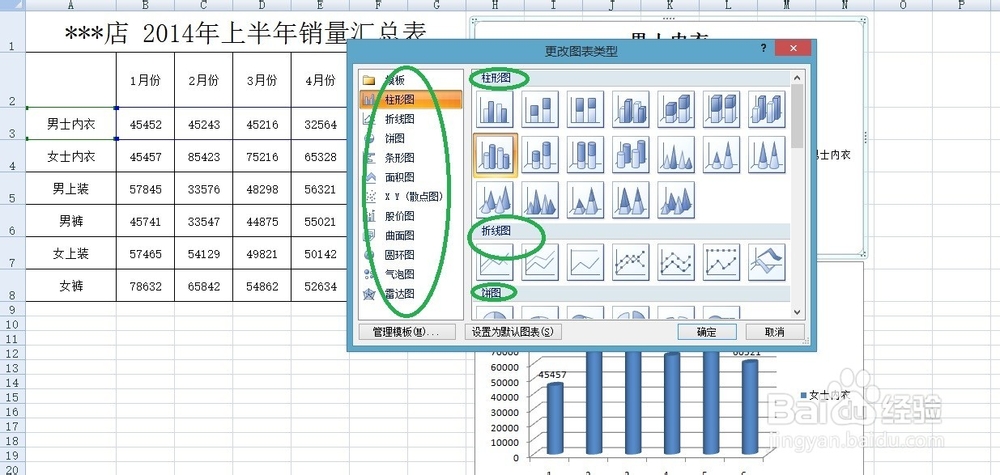Select the 100% Stacked Pyramid chart
Viewport: 1000px width, 475px height.
coord(631,200)
